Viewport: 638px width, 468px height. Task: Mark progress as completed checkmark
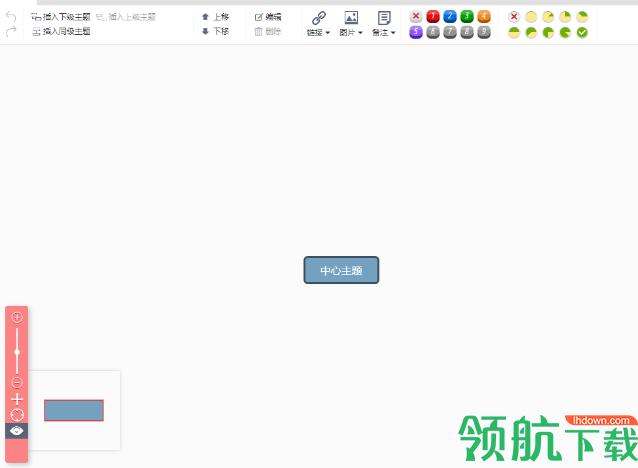coord(582,33)
